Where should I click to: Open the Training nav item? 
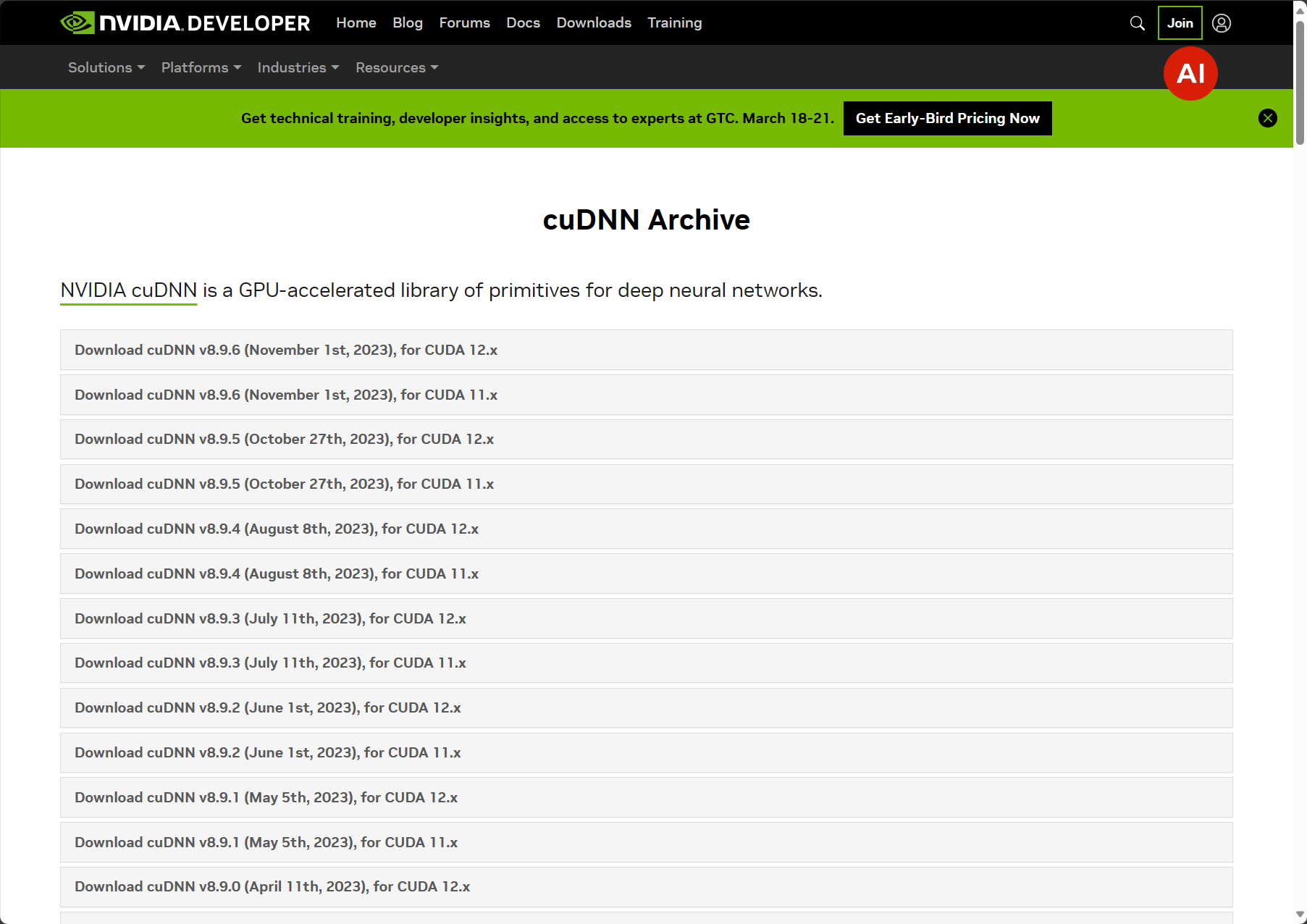point(675,23)
